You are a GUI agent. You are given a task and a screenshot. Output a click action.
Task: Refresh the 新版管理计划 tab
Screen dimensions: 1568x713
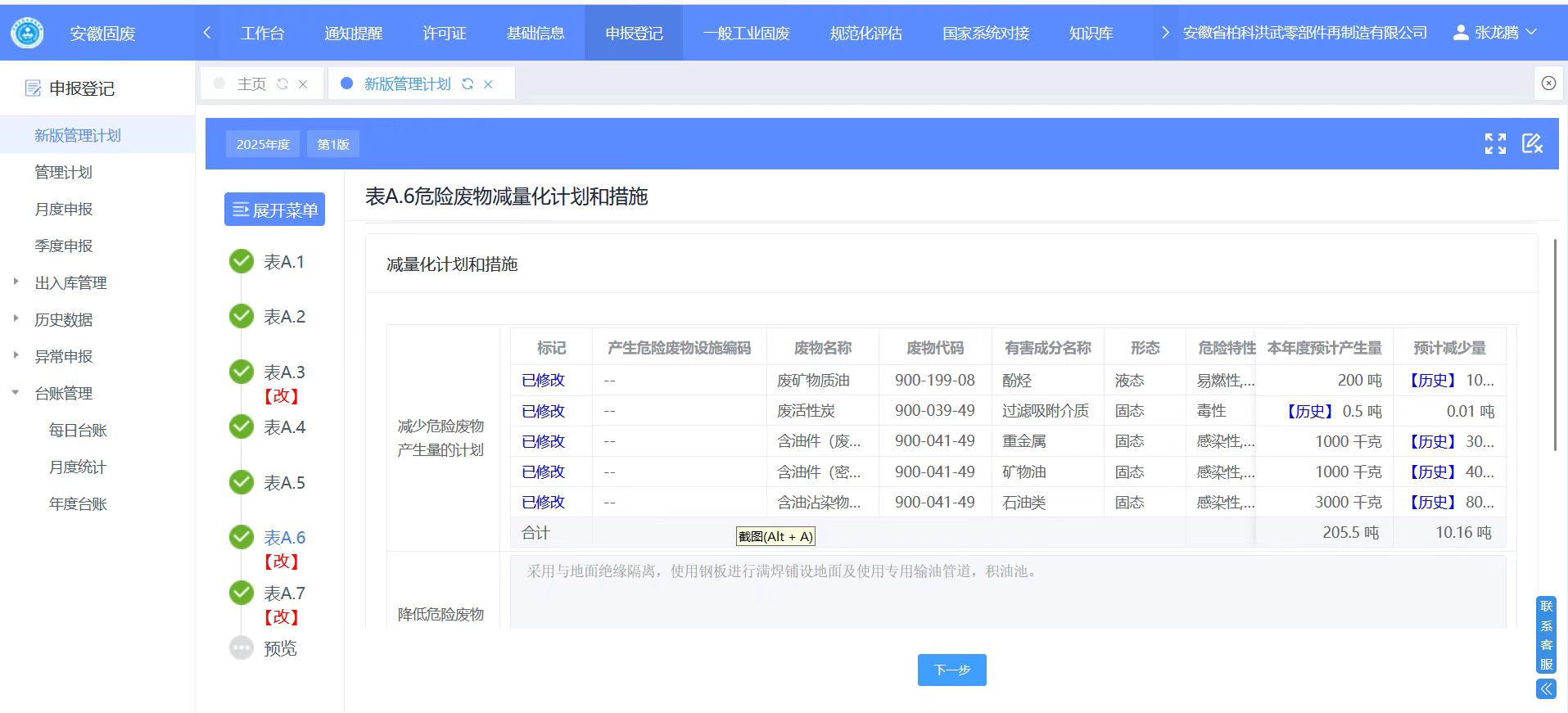[468, 84]
